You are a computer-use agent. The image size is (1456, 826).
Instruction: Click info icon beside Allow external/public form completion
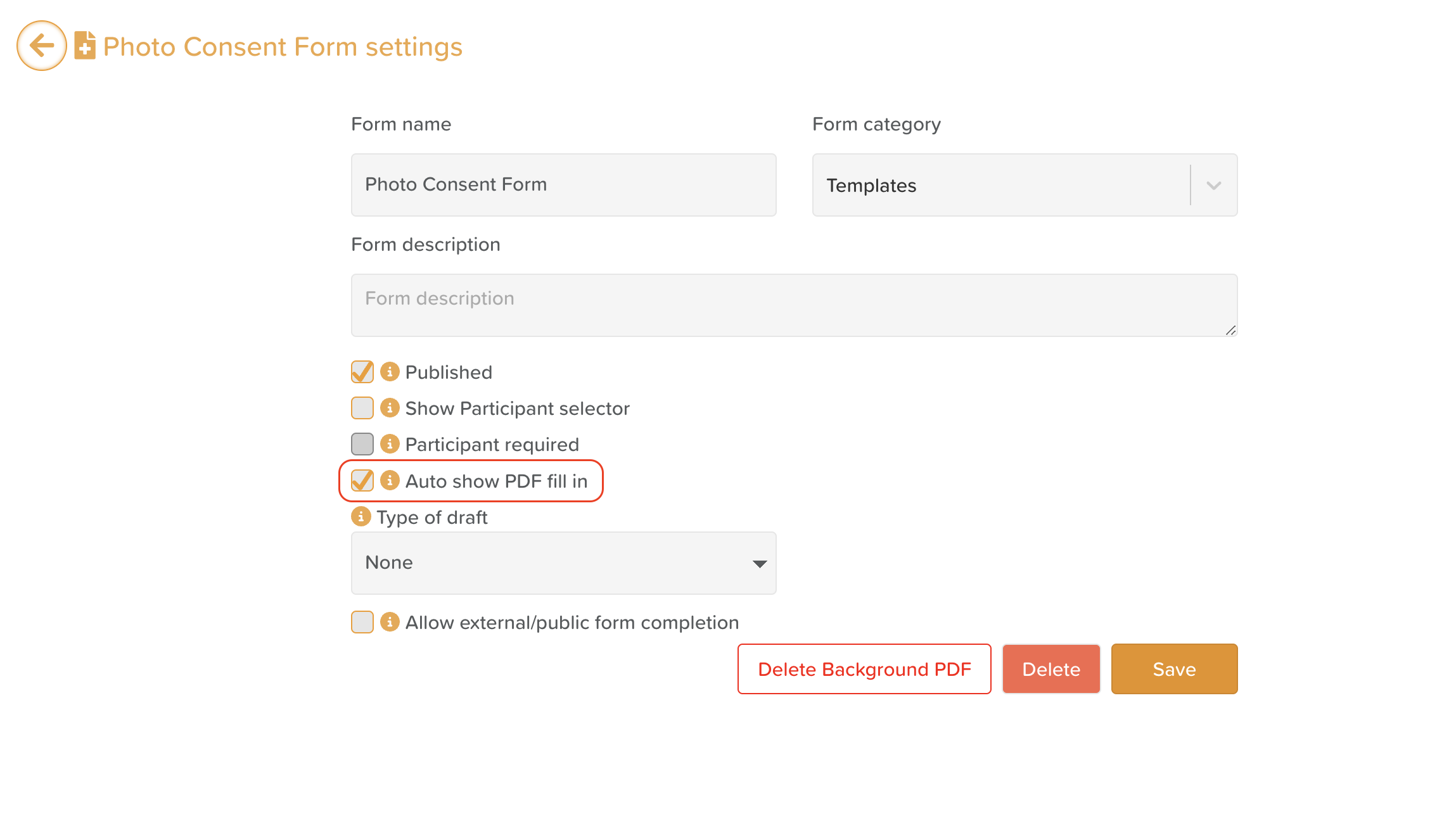(x=390, y=622)
